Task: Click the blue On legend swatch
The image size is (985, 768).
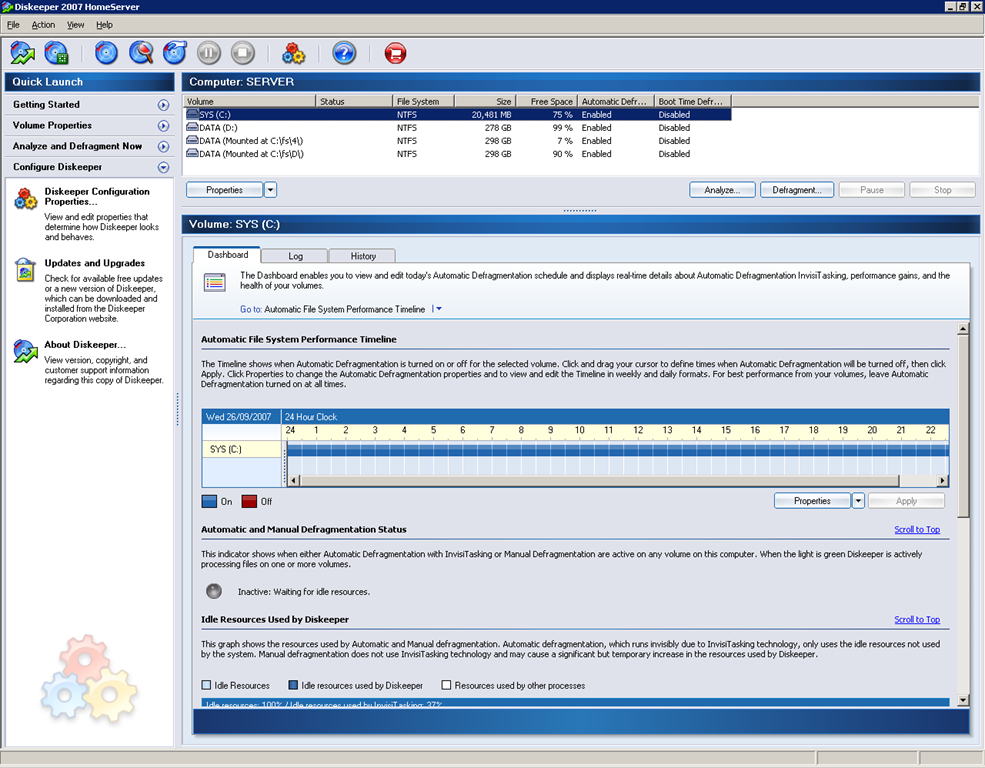Action: (209, 501)
